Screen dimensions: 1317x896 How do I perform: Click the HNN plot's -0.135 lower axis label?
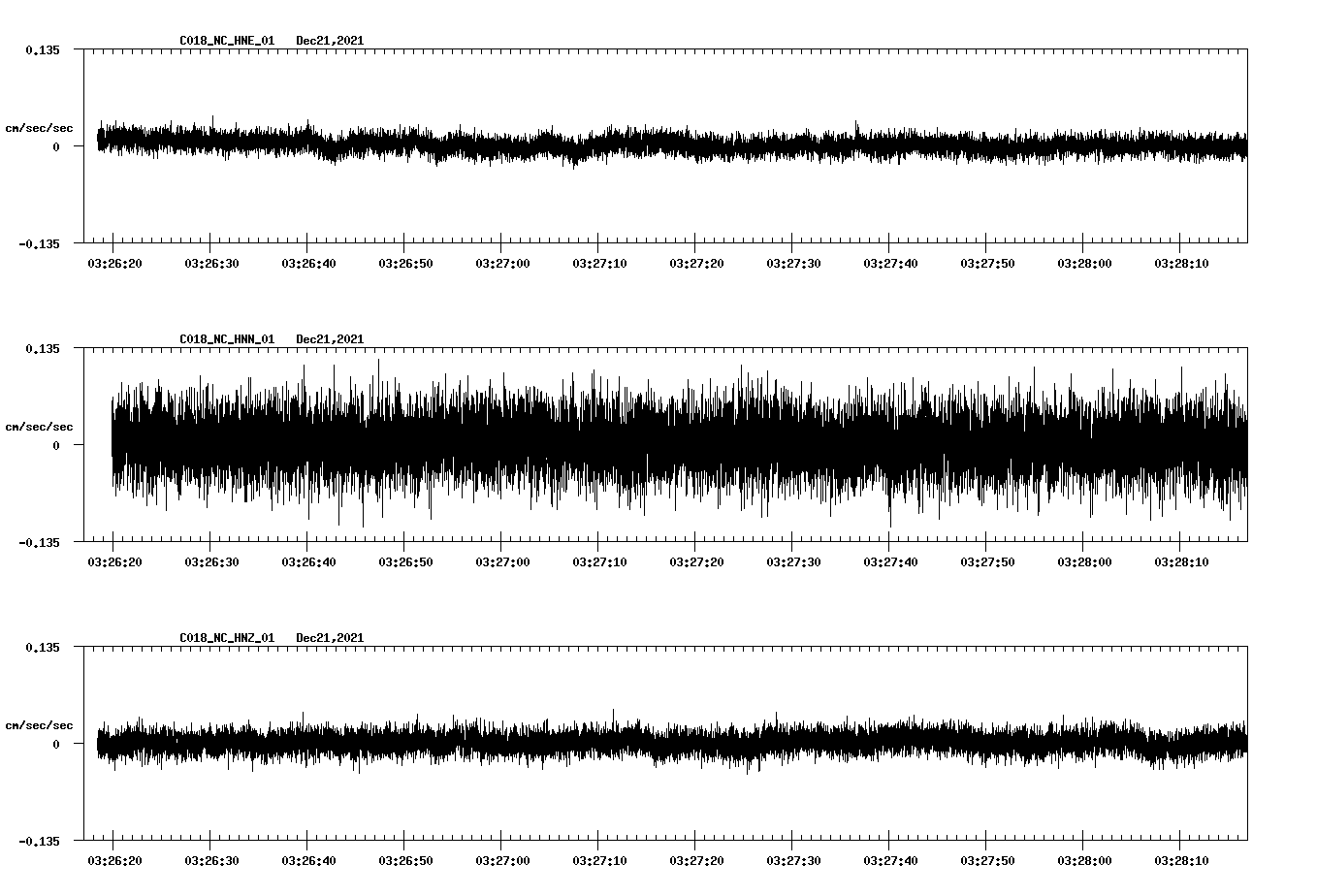tap(39, 542)
